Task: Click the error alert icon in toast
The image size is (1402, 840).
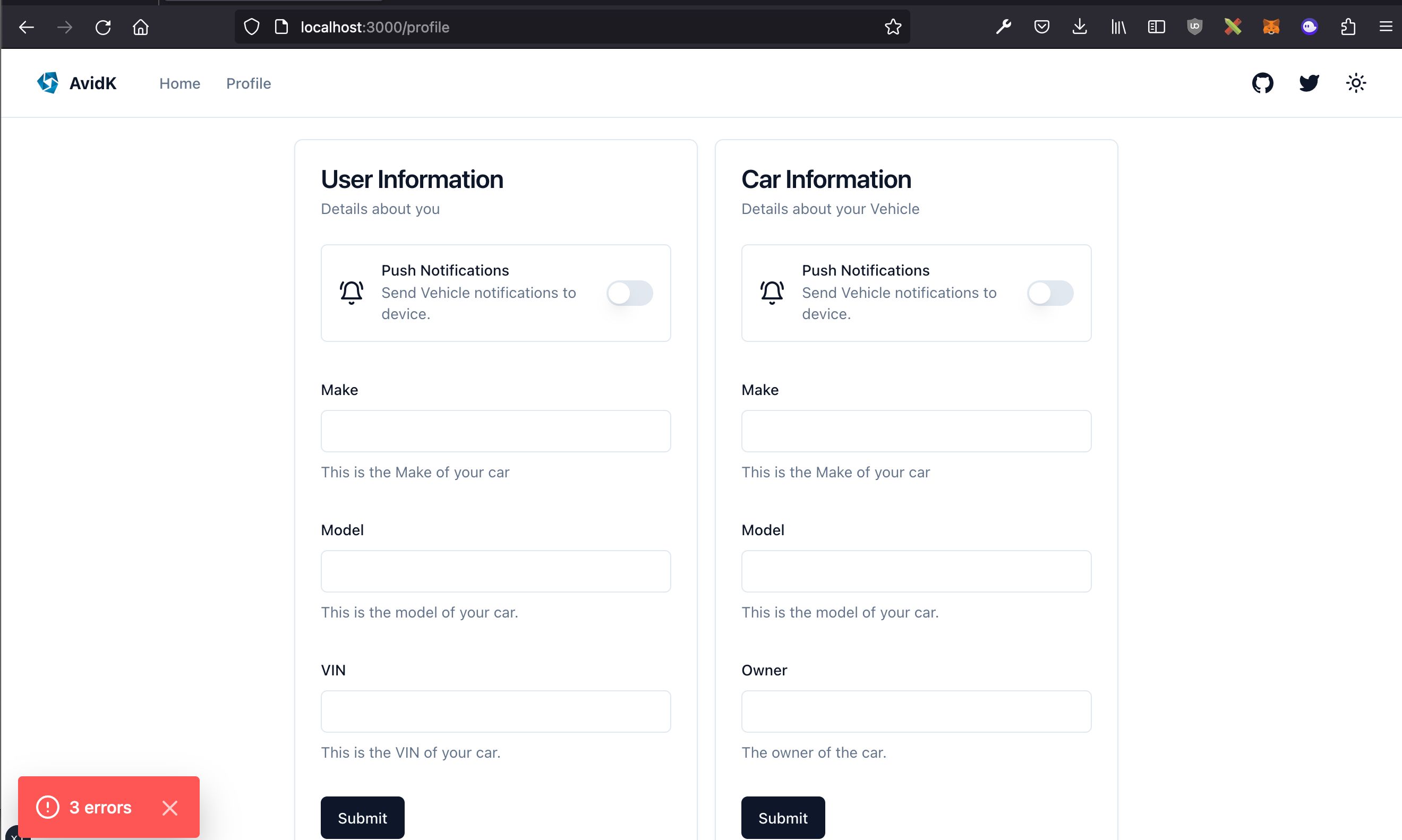Action: click(x=48, y=807)
